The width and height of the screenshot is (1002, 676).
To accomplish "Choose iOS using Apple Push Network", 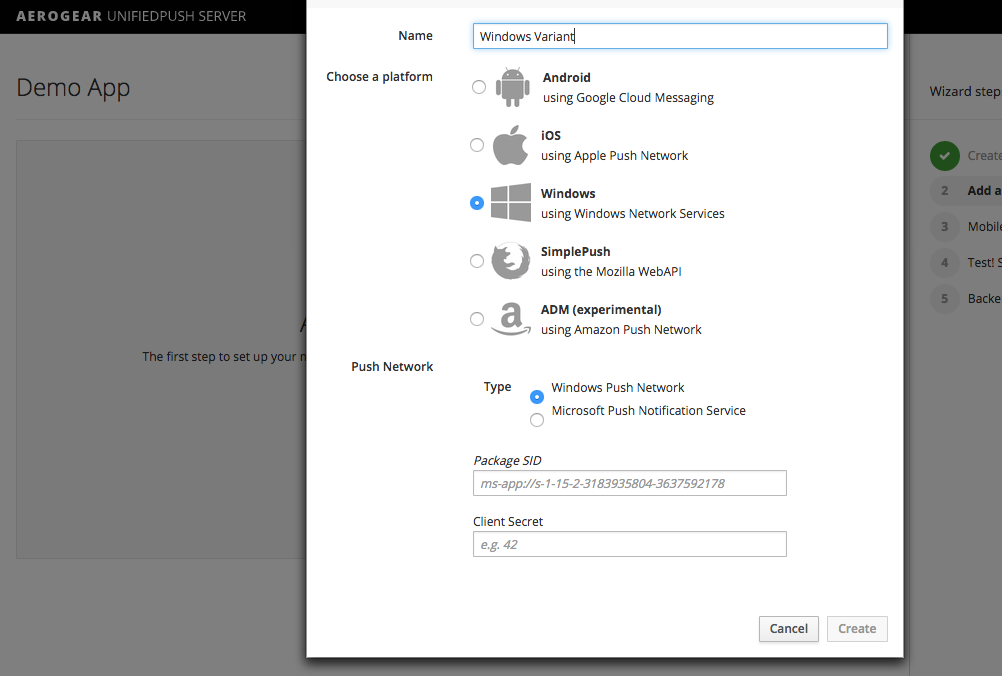I will [477, 144].
